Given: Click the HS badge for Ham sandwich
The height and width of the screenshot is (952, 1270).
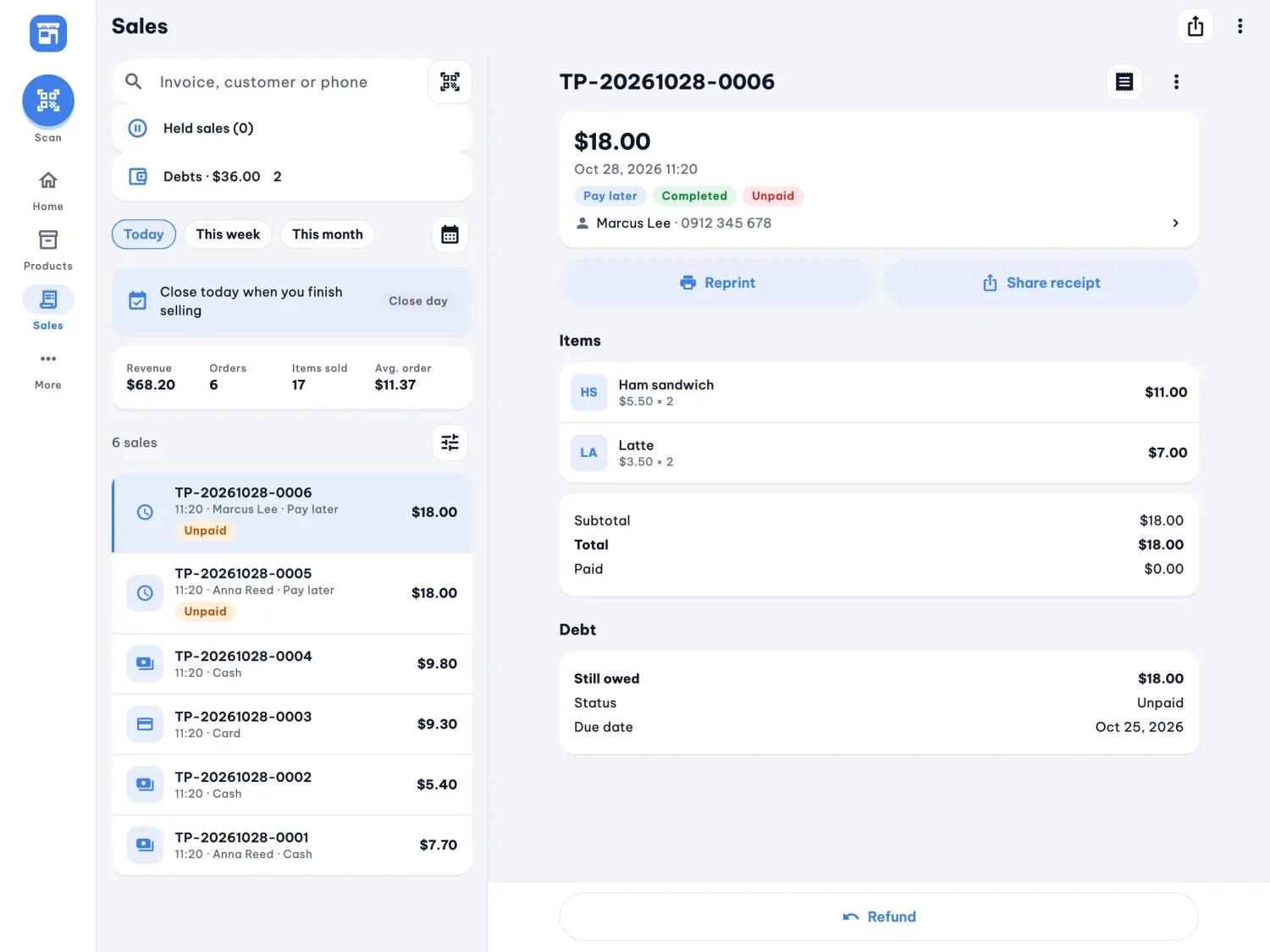Looking at the screenshot, I should click(x=588, y=393).
